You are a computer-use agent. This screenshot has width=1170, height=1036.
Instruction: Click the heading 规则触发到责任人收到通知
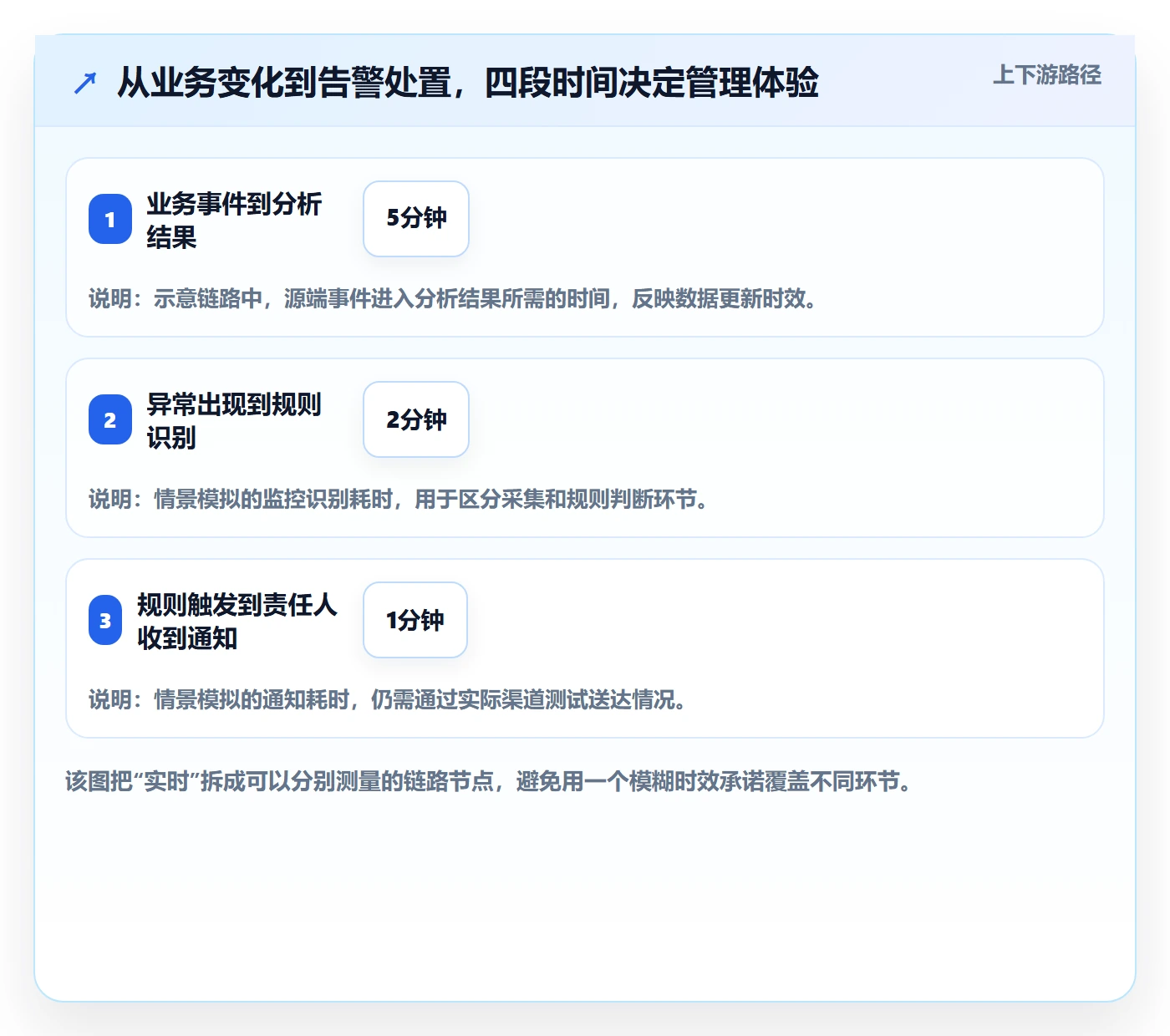(x=237, y=621)
